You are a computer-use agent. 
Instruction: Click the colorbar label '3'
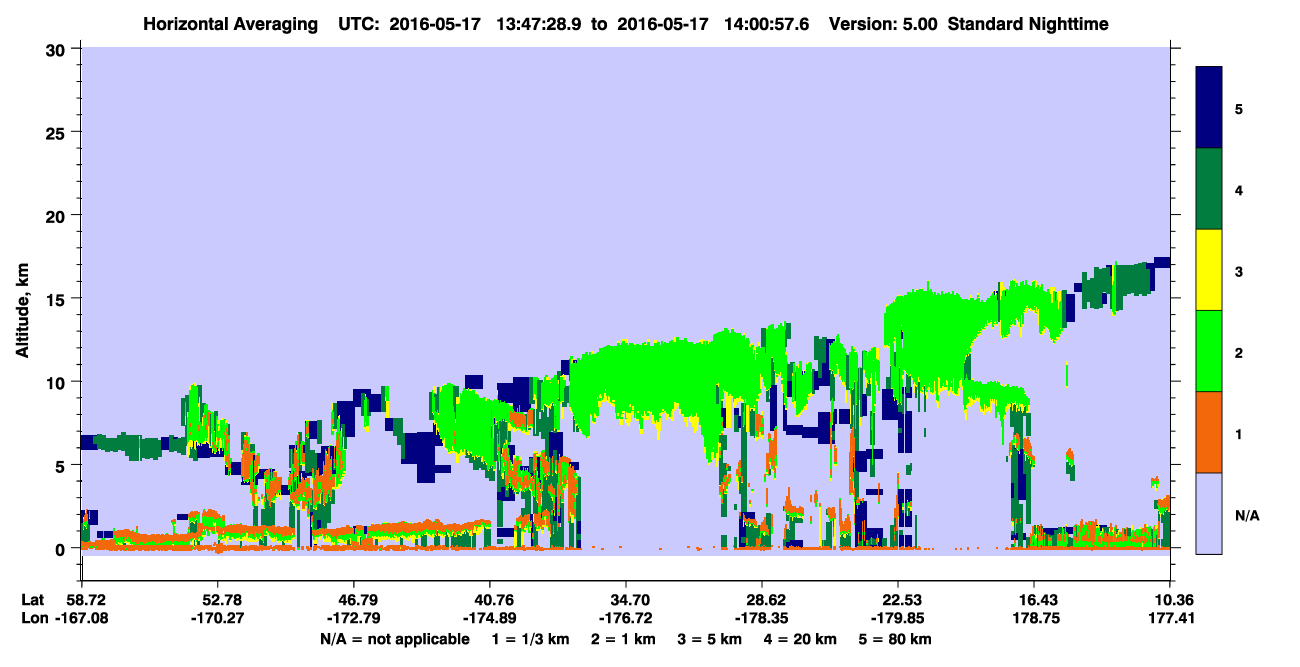tap(1239, 271)
